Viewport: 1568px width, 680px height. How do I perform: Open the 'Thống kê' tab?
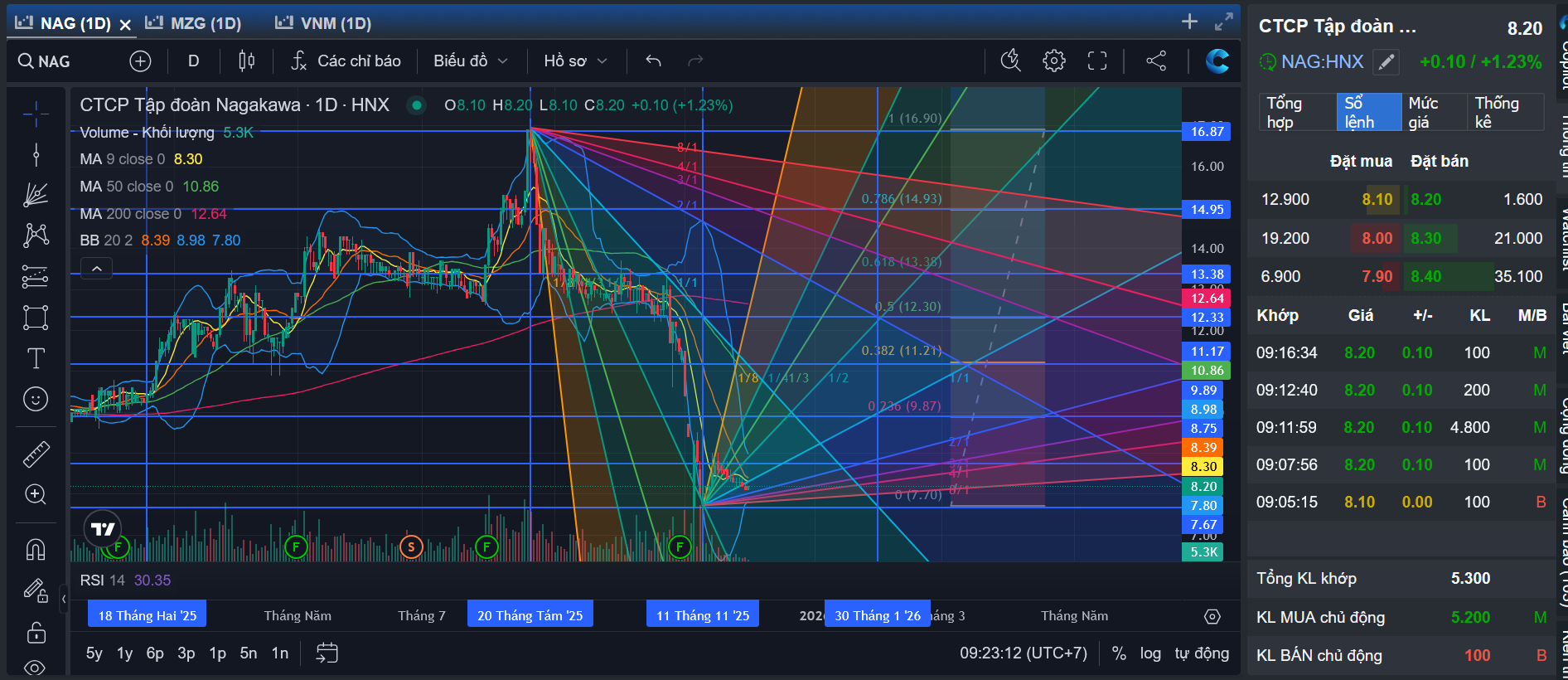(x=1505, y=112)
